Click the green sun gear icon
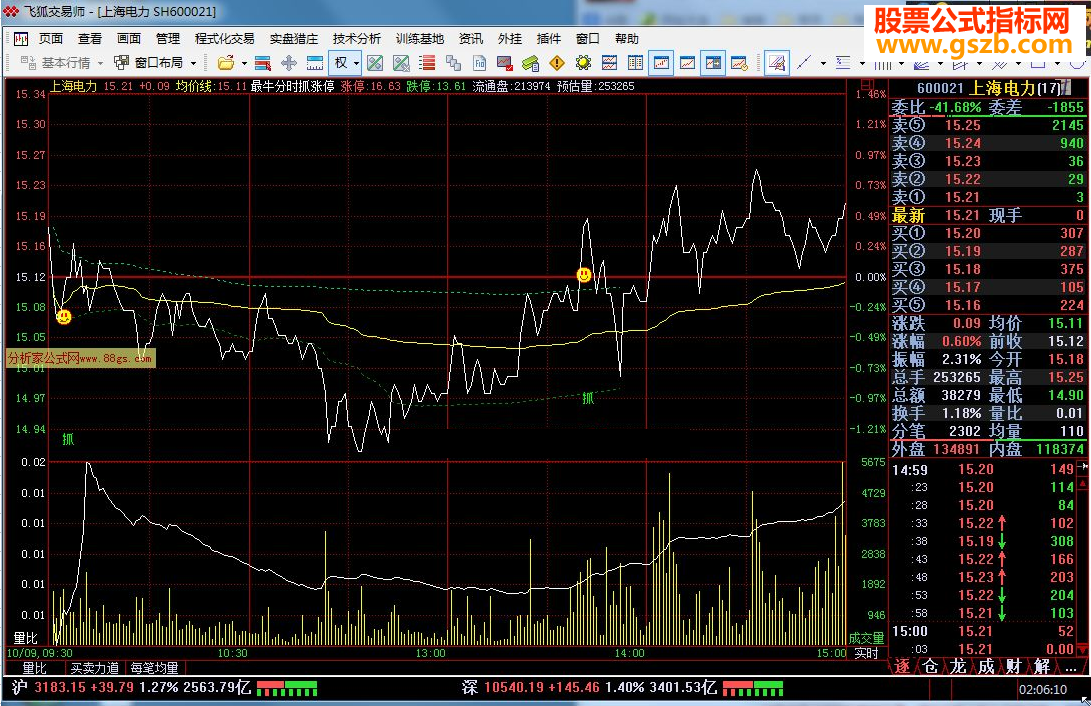 (583, 63)
